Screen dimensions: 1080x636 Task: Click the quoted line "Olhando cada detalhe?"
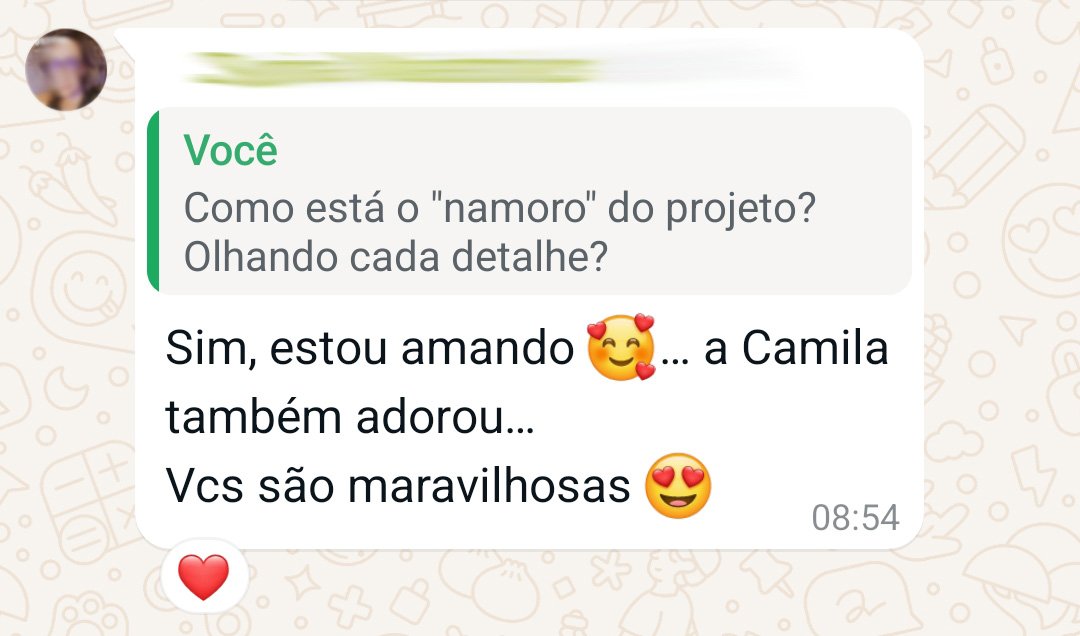[396, 257]
